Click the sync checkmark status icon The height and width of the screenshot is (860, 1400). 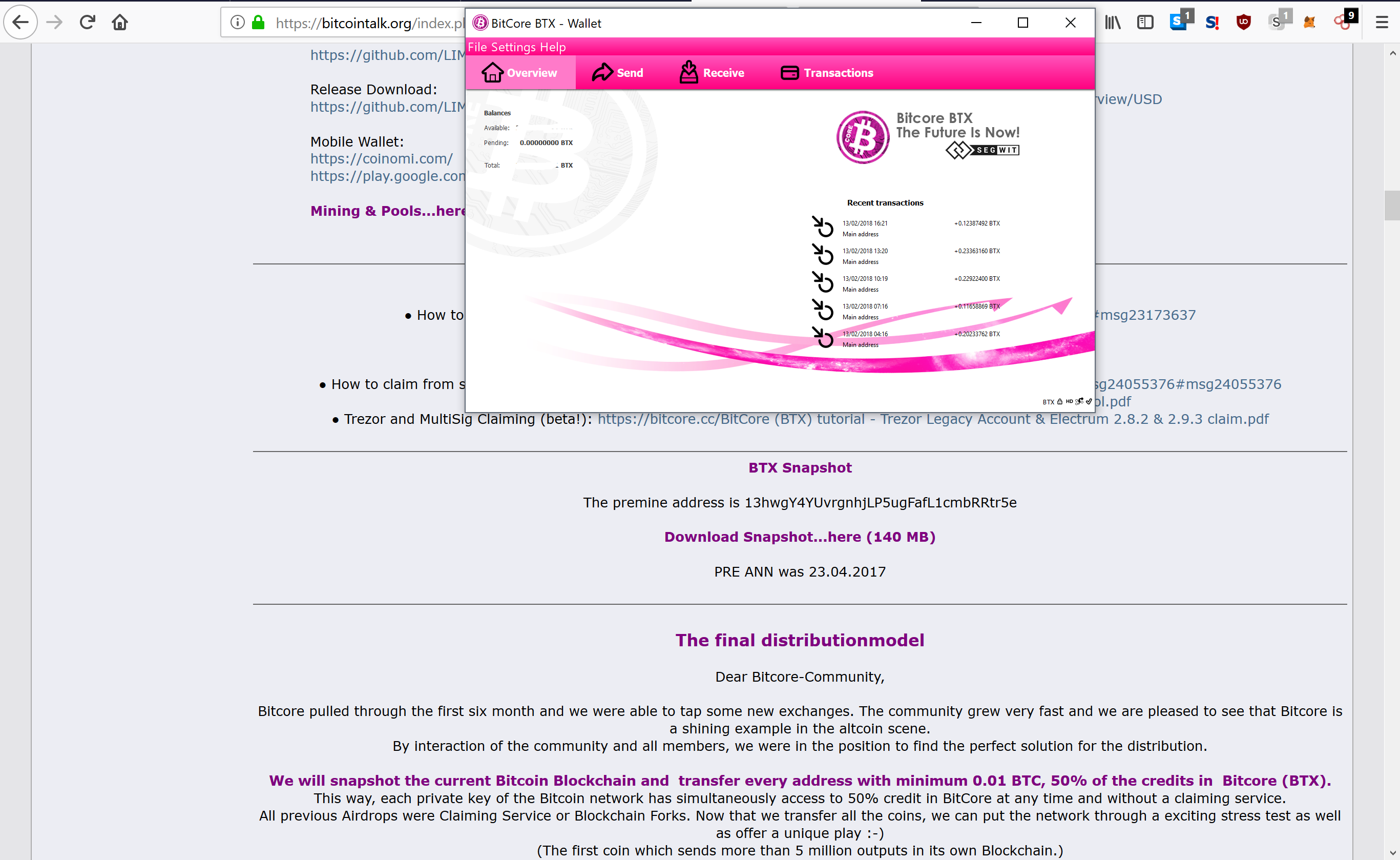1089,402
